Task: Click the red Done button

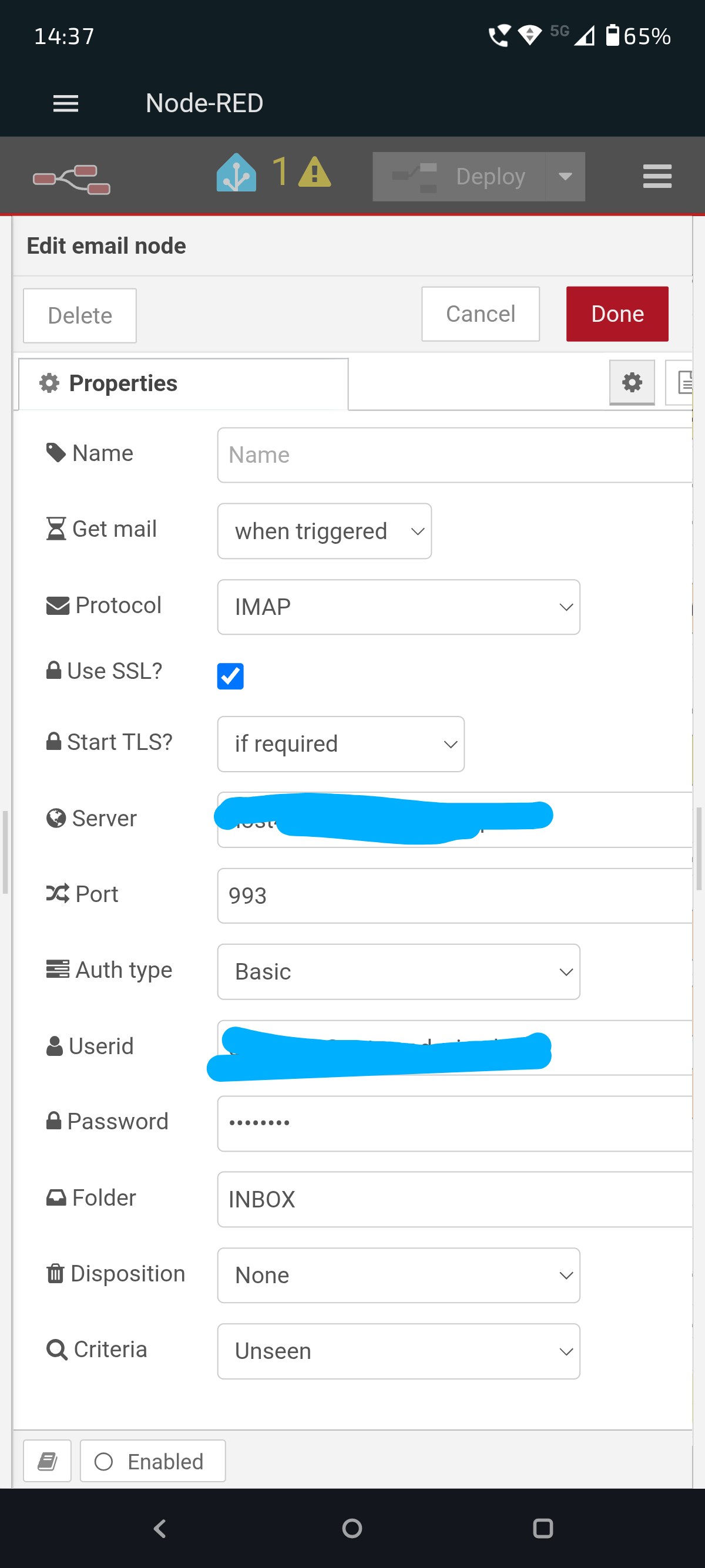Action: tap(617, 314)
